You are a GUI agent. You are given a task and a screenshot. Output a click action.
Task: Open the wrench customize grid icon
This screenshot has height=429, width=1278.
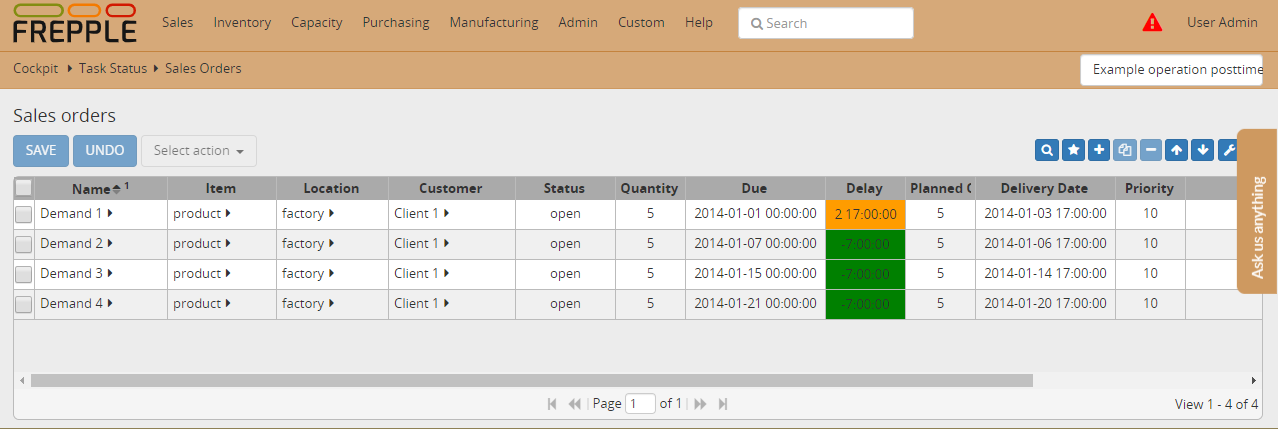1228,150
